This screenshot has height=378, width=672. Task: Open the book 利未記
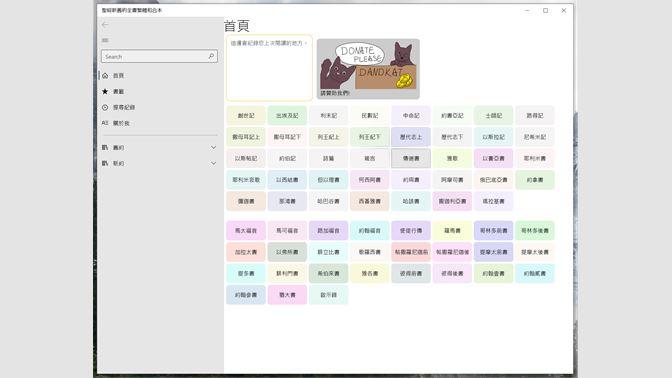[329, 116]
